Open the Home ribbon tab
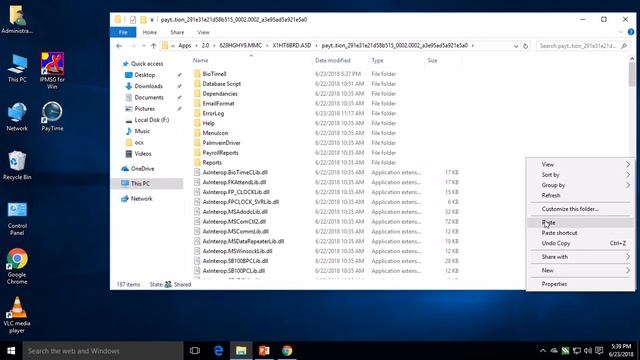Viewport: 640px width, 360px height. tap(150, 32)
